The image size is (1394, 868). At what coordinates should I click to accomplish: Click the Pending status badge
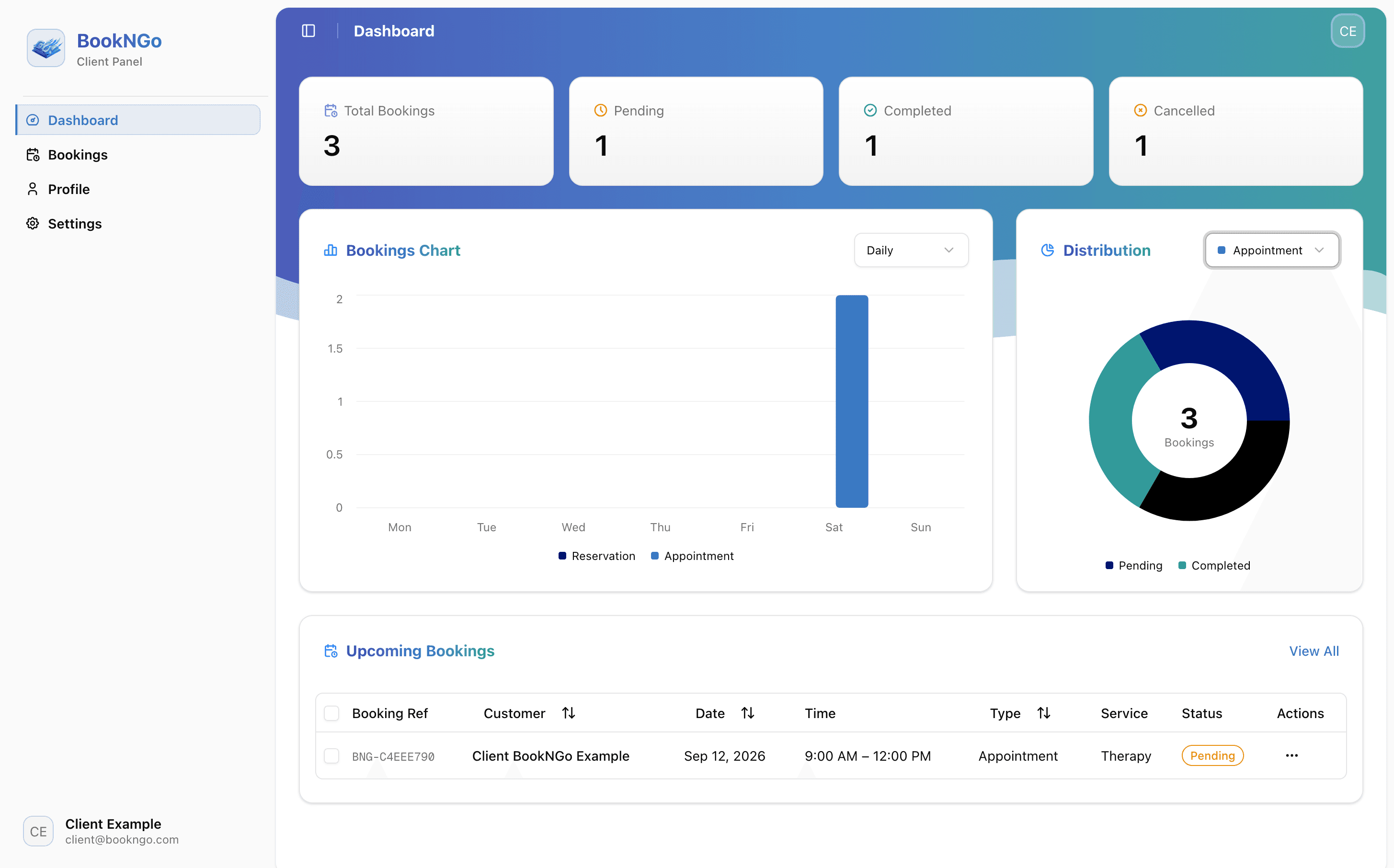coord(1212,755)
